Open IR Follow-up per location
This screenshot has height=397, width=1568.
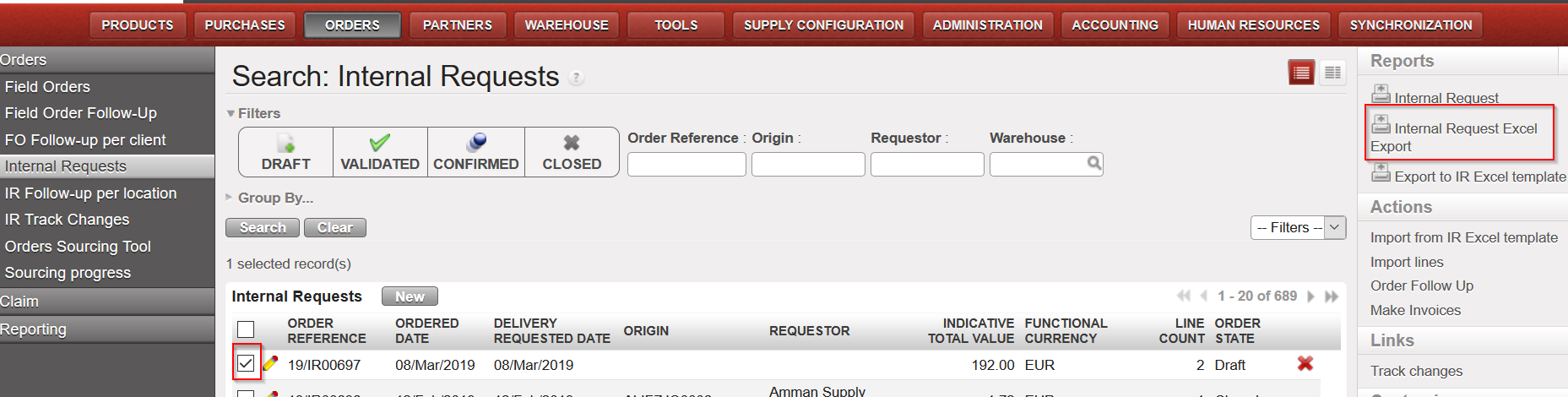coord(107,193)
